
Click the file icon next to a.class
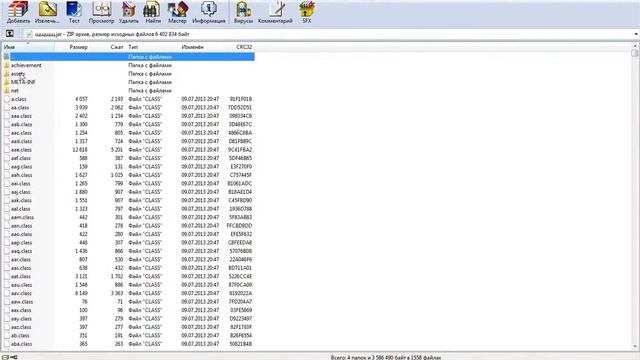[7, 99]
